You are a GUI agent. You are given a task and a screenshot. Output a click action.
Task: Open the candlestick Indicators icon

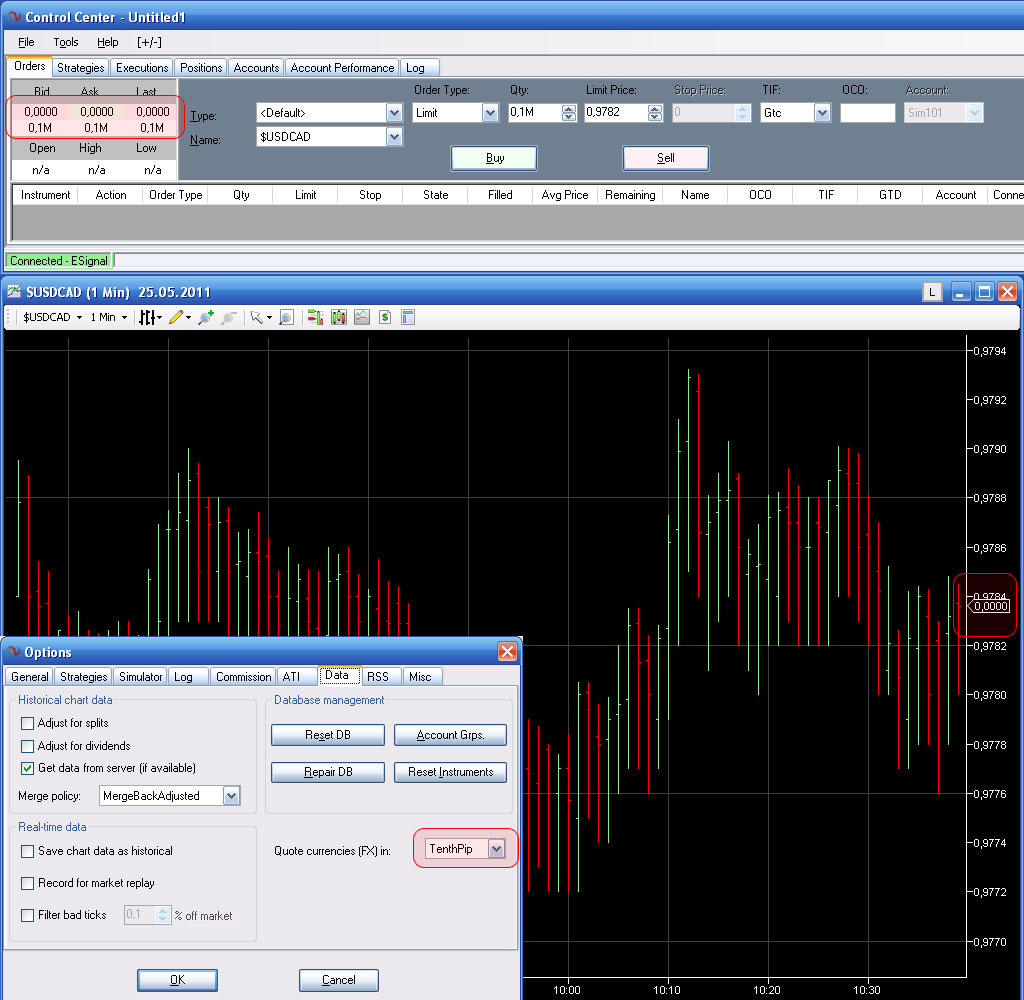(339, 317)
